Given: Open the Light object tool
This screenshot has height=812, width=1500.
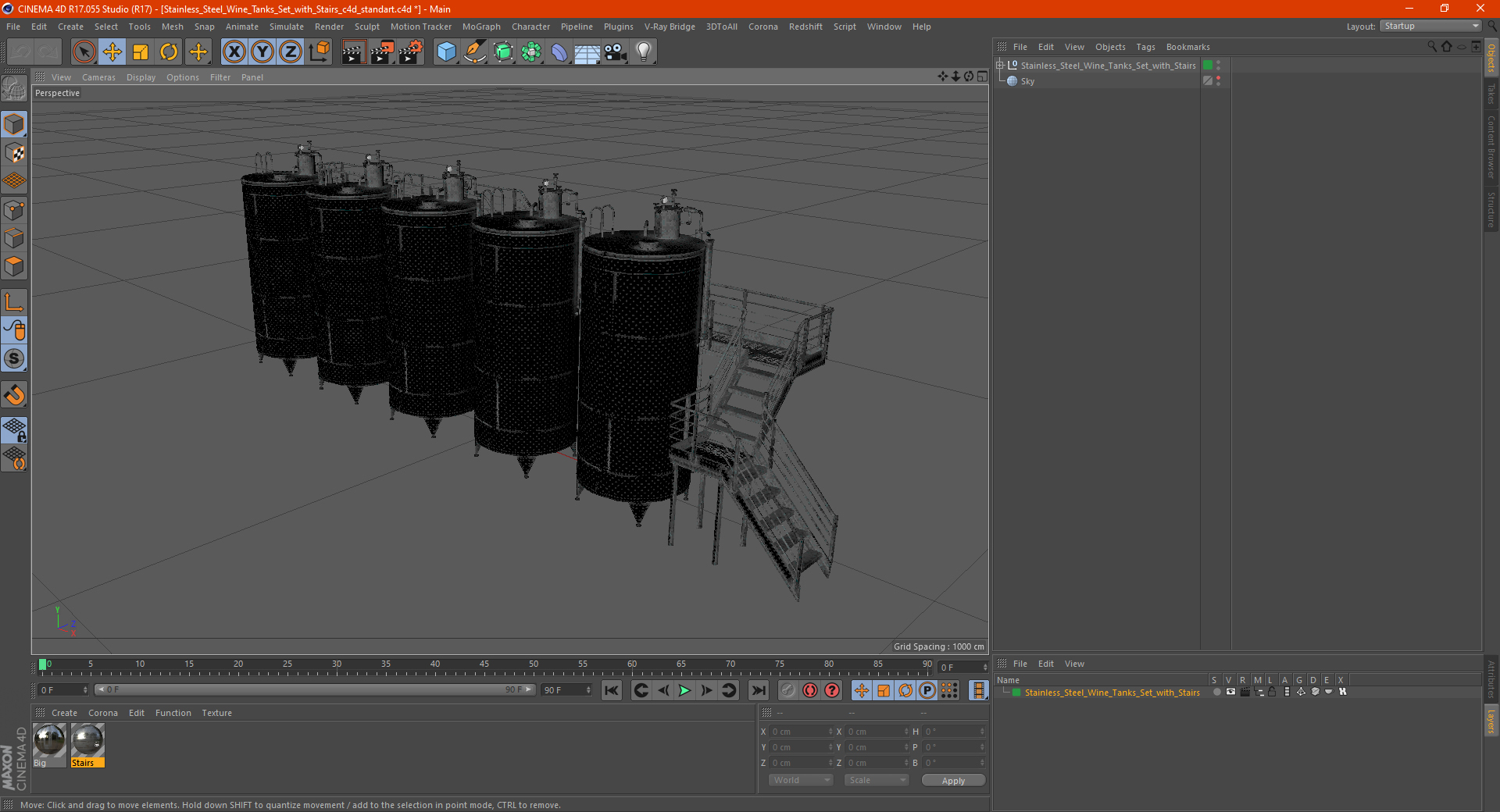Looking at the screenshot, I should 643,52.
